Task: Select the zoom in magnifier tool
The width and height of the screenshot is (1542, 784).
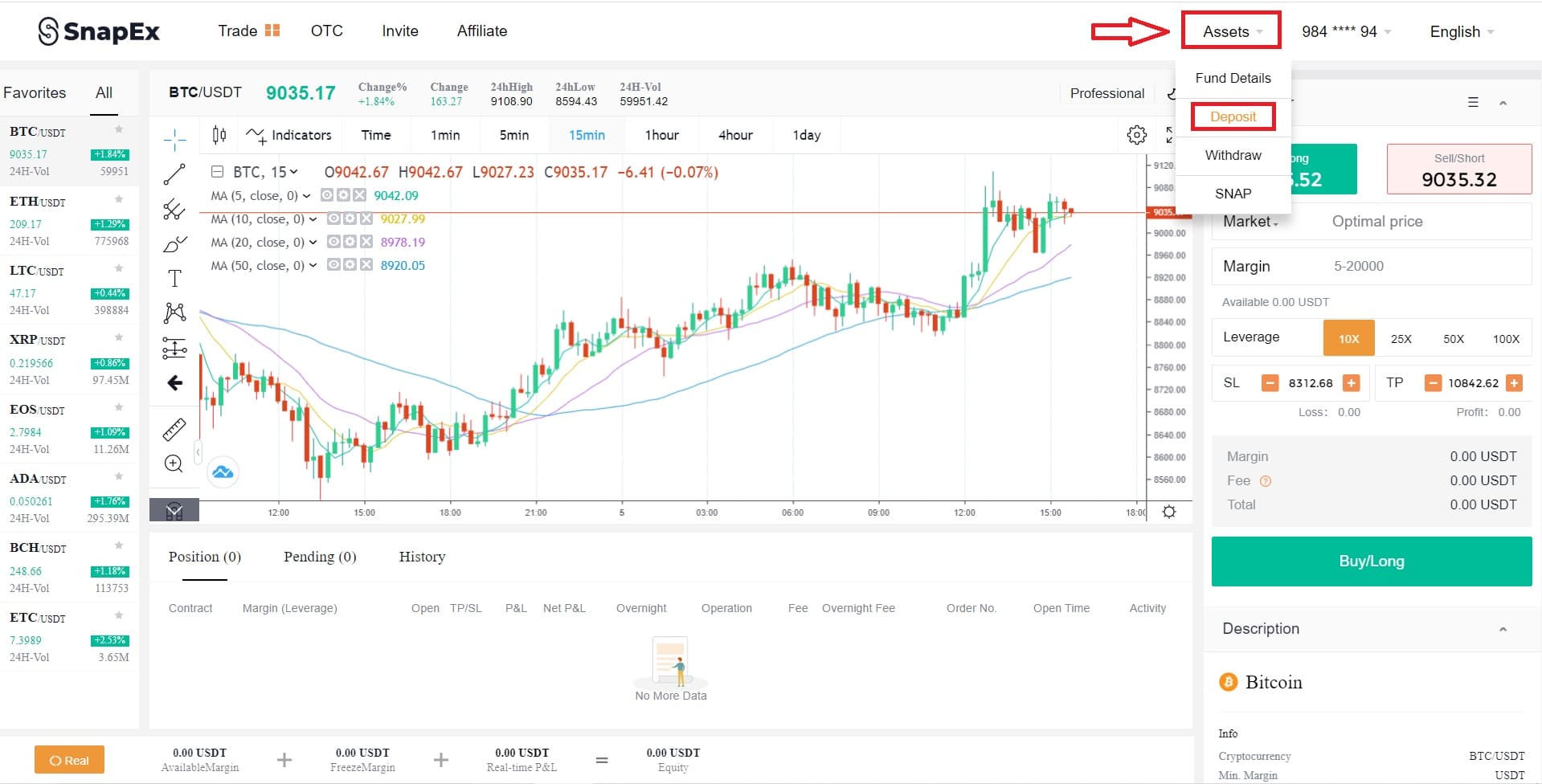Action: click(174, 463)
